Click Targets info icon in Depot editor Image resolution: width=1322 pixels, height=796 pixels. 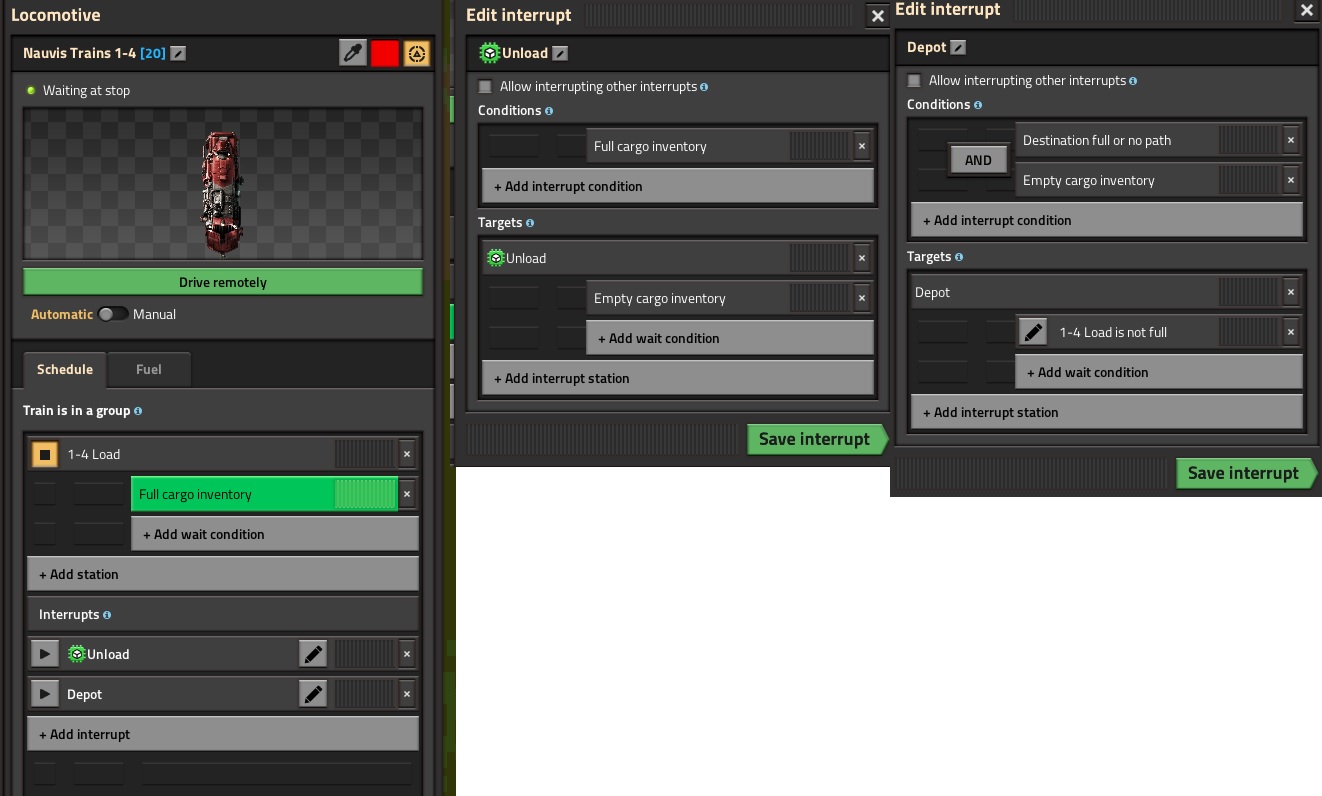pos(959,257)
